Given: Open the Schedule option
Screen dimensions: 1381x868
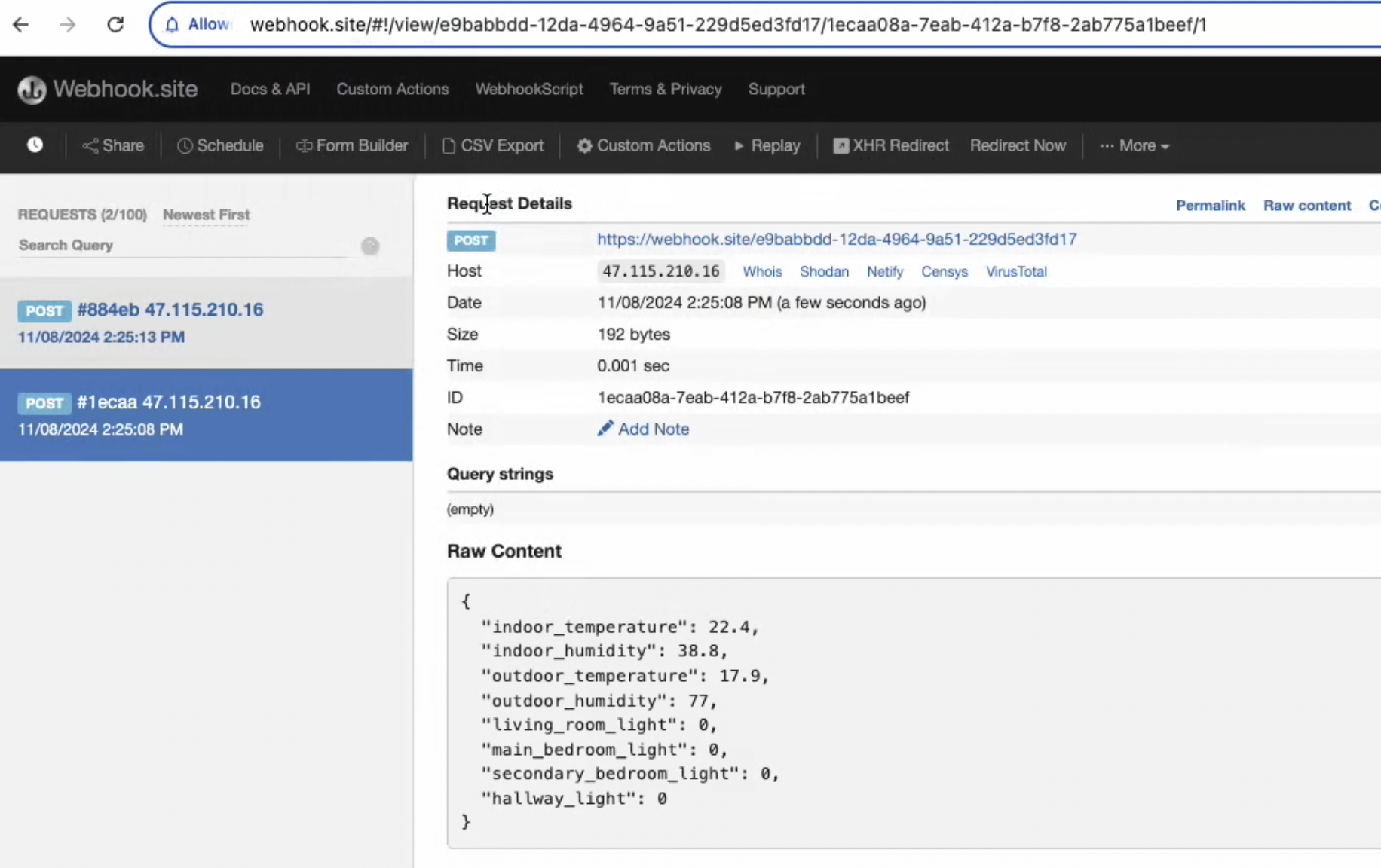Looking at the screenshot, I should [220, 145].
